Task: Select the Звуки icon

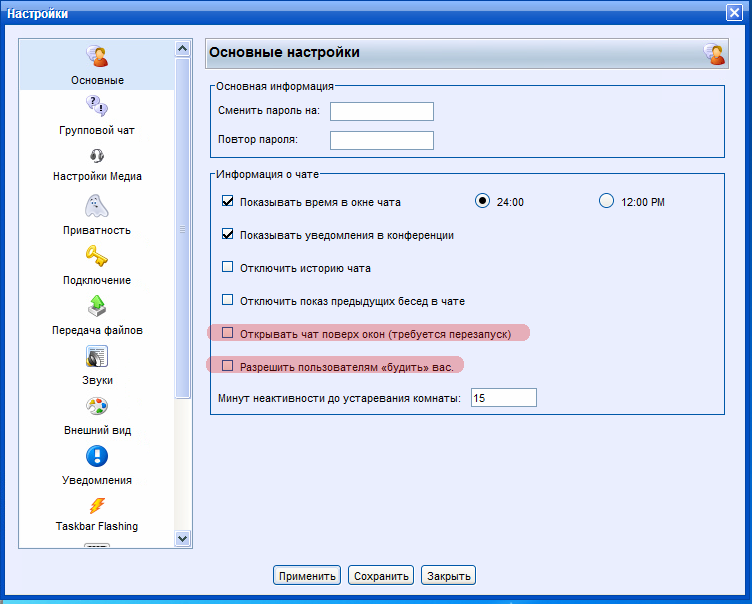Action: (97, 356)
